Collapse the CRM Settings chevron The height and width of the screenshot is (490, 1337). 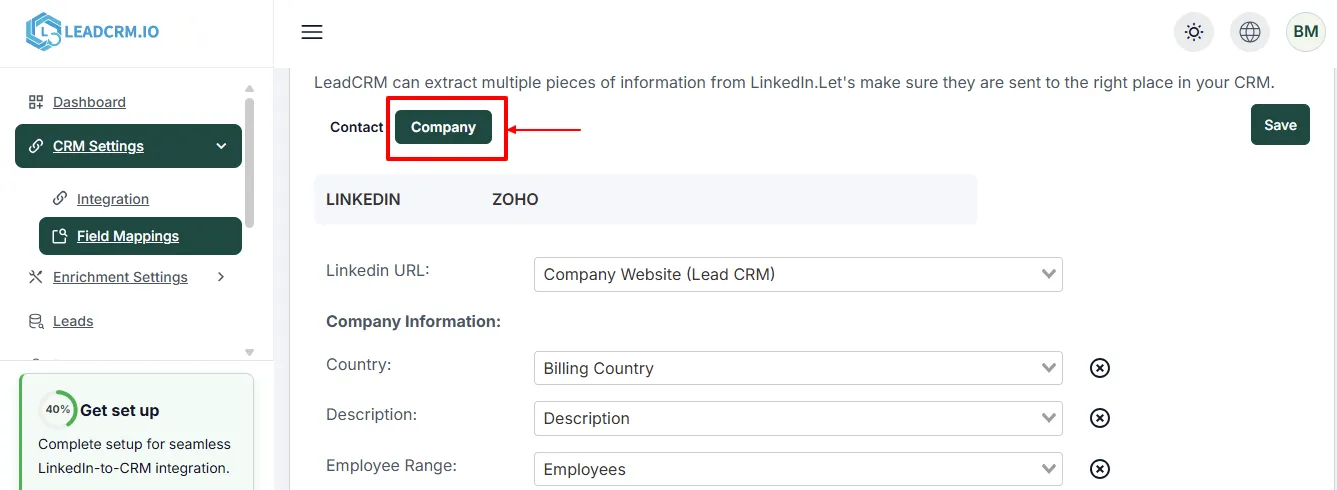click(221, 146)
